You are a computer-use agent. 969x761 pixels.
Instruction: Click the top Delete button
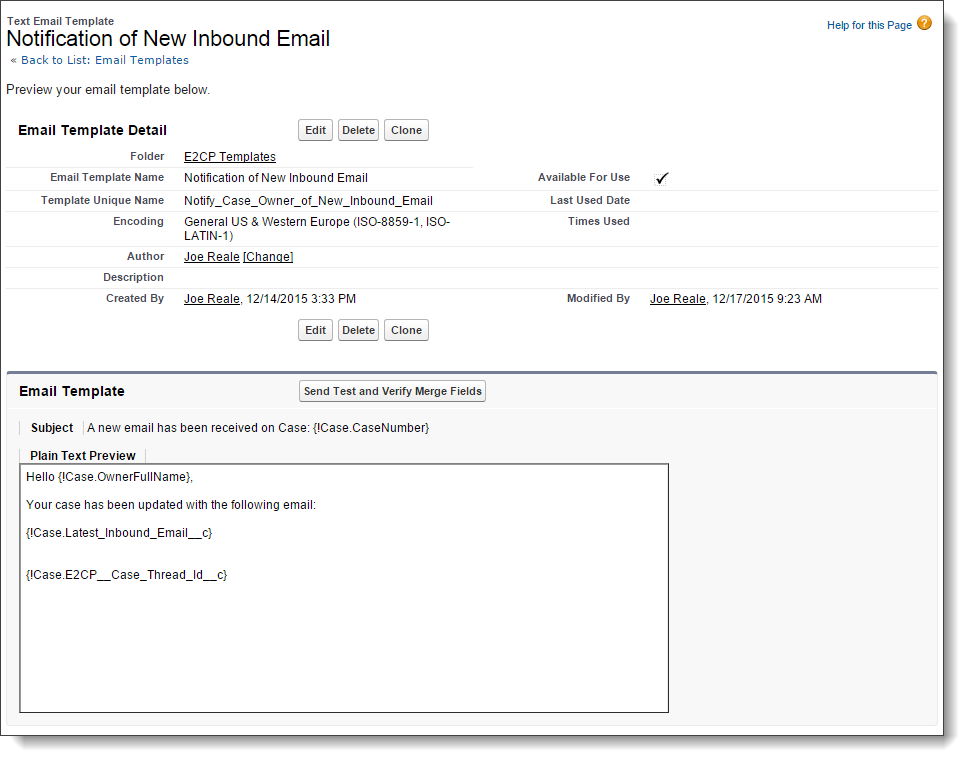tap(358, 130)
